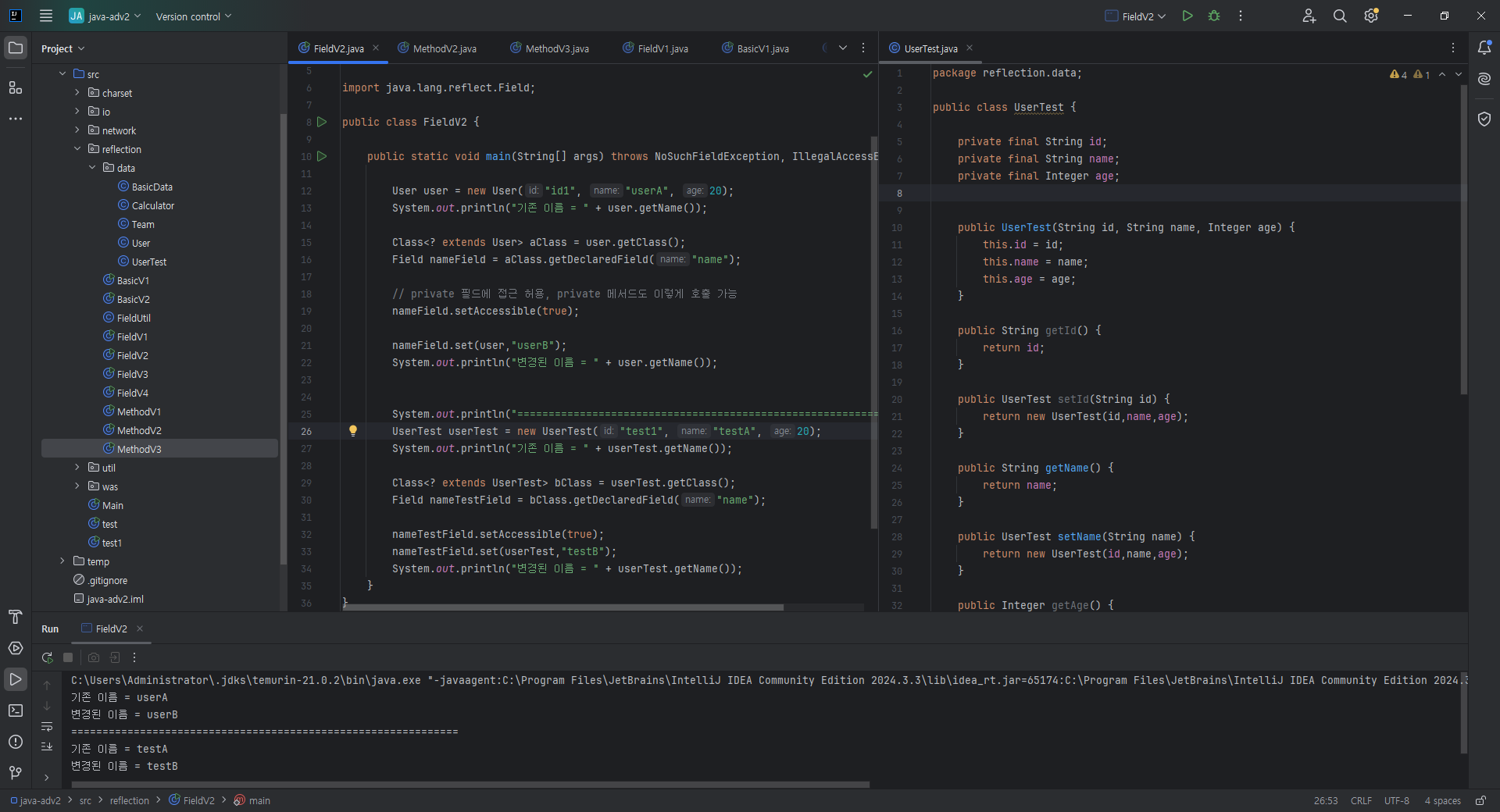Screen dimensions: 1500x812
Task: Change CRLF line separator
Action: pos(1361,800)
